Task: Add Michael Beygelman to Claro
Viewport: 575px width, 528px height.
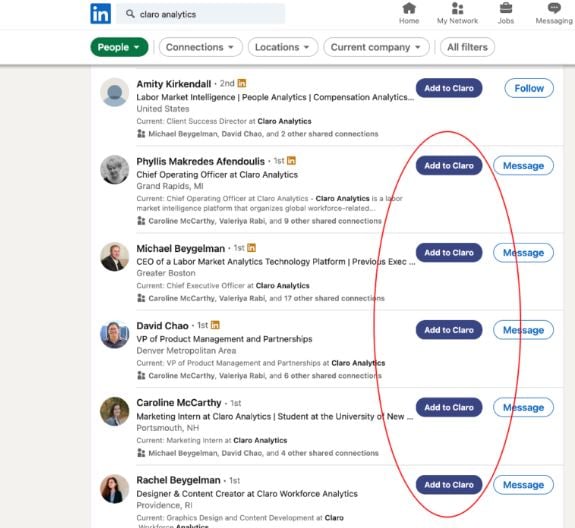Action: pyautogui.click(x=449, y=253)
